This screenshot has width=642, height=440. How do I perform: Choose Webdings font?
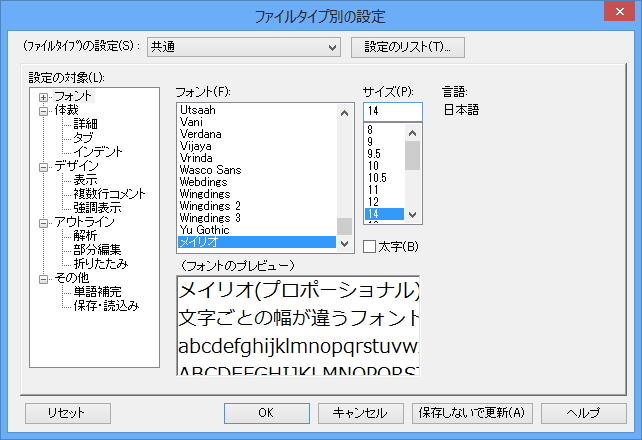click(x=257, y=182)
